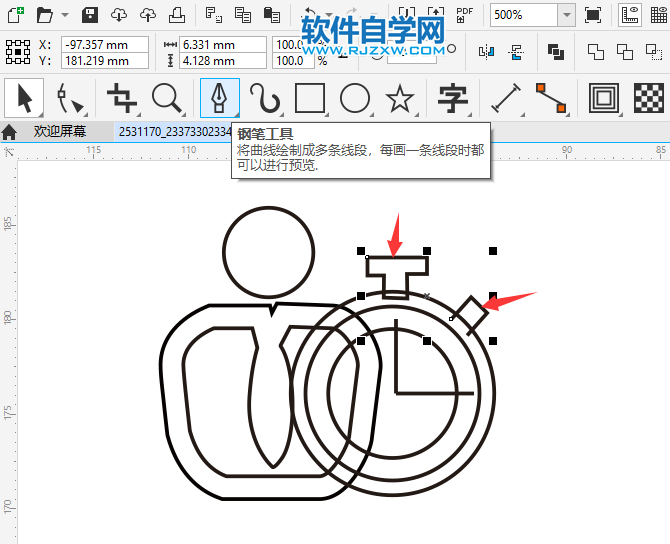Click the Import icon in the toolbar
Viewport: 670px width, 544px height.
406,12
